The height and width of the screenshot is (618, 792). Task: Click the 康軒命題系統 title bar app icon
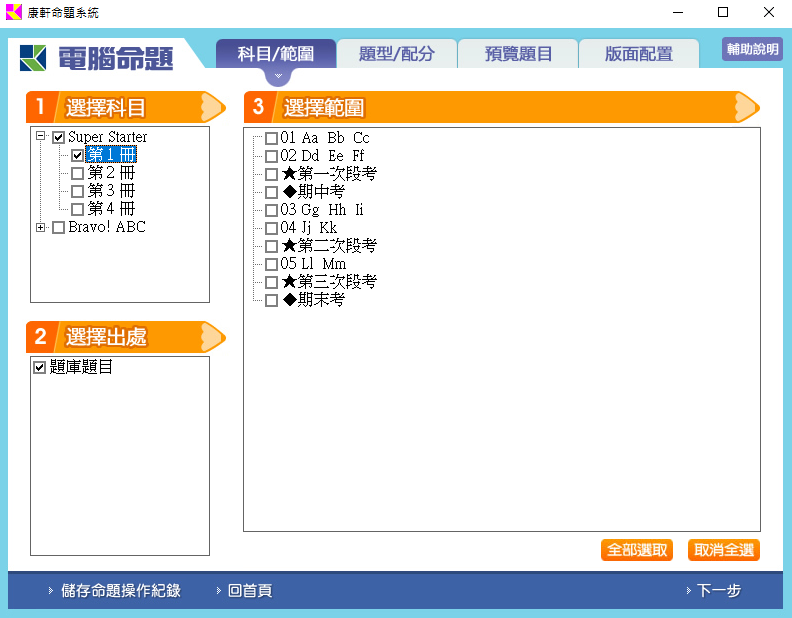pyautogui.click(x=13, y=12)
